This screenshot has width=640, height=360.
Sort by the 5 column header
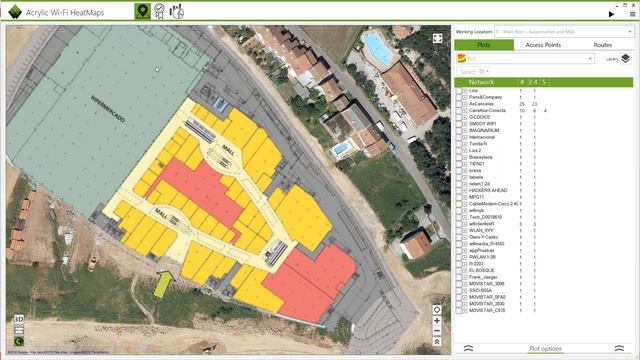tap(544, 82)
